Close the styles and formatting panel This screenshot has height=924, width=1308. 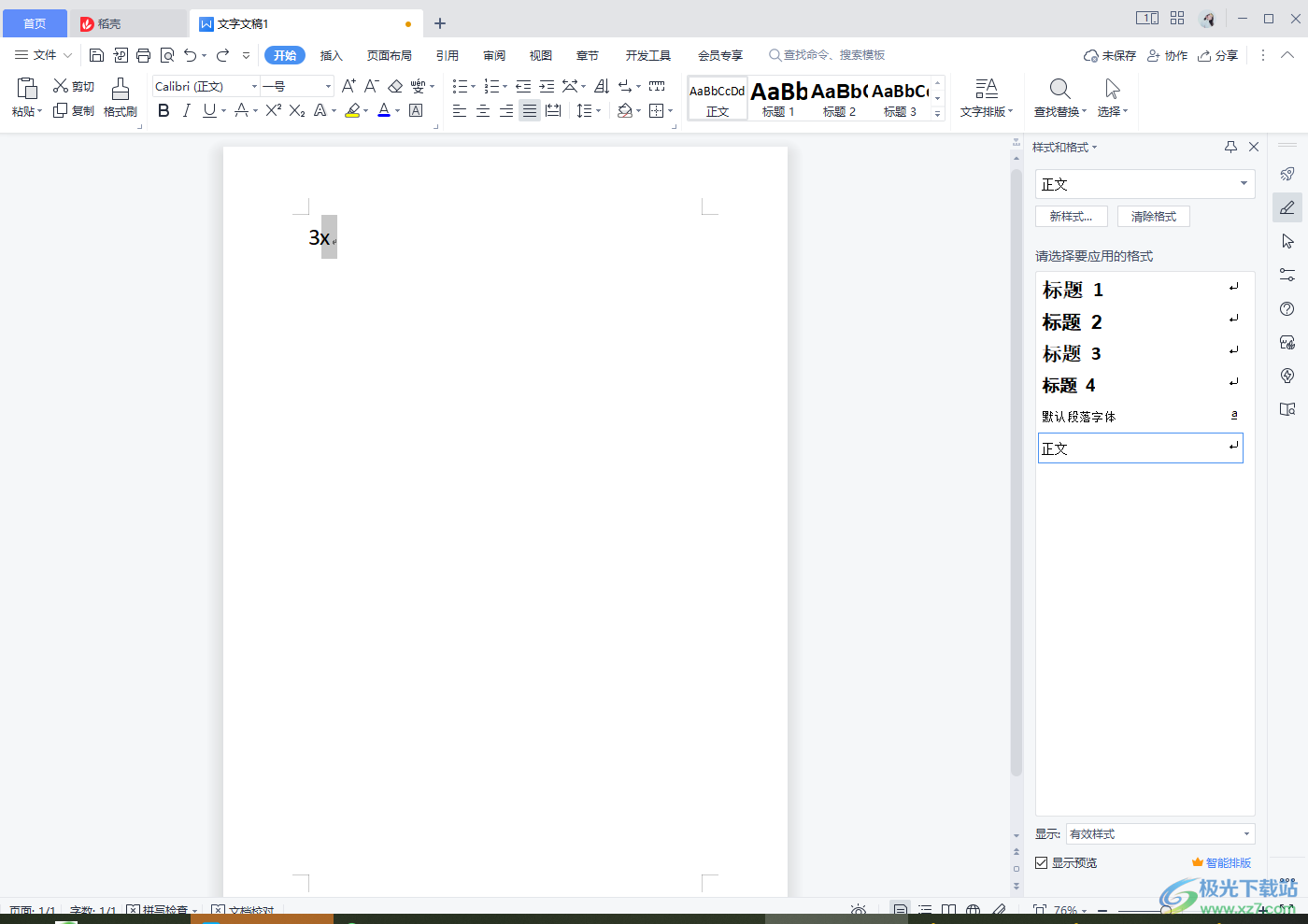(x=1254, y=147)
